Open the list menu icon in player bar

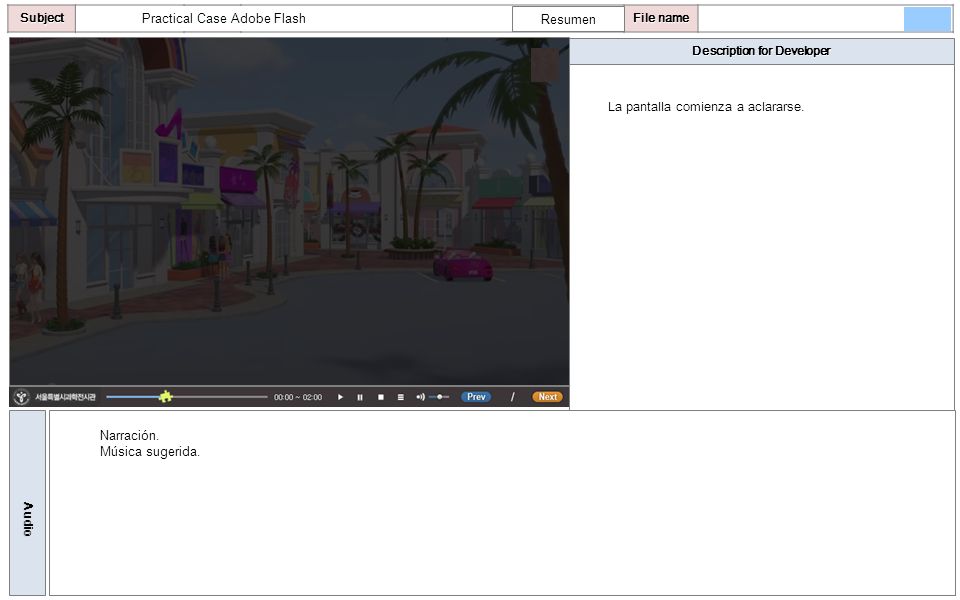coord(400,397)
